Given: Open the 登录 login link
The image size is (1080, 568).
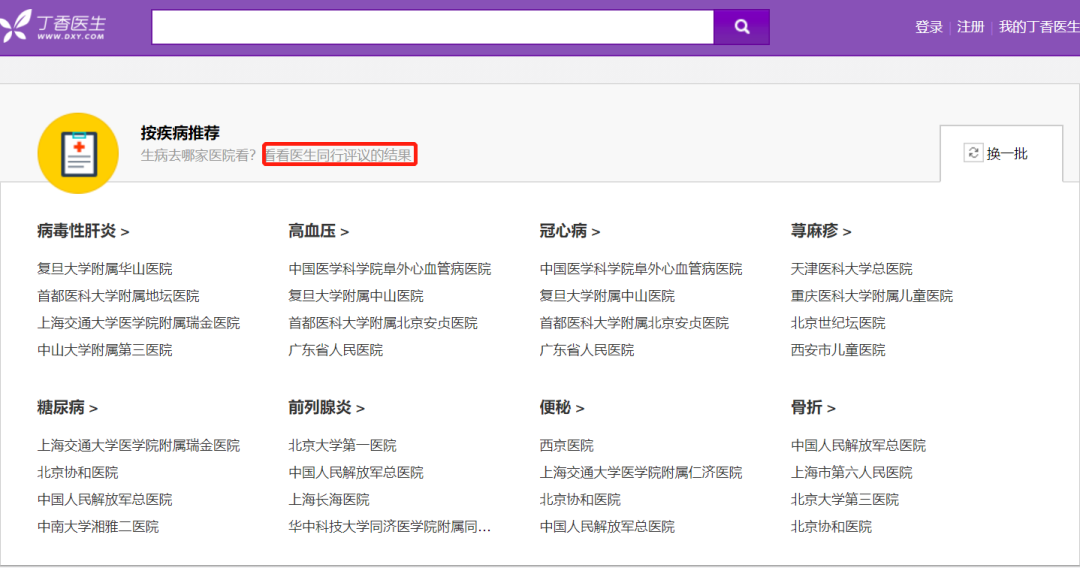Looking at the screenshot, I should coord(928,27).
